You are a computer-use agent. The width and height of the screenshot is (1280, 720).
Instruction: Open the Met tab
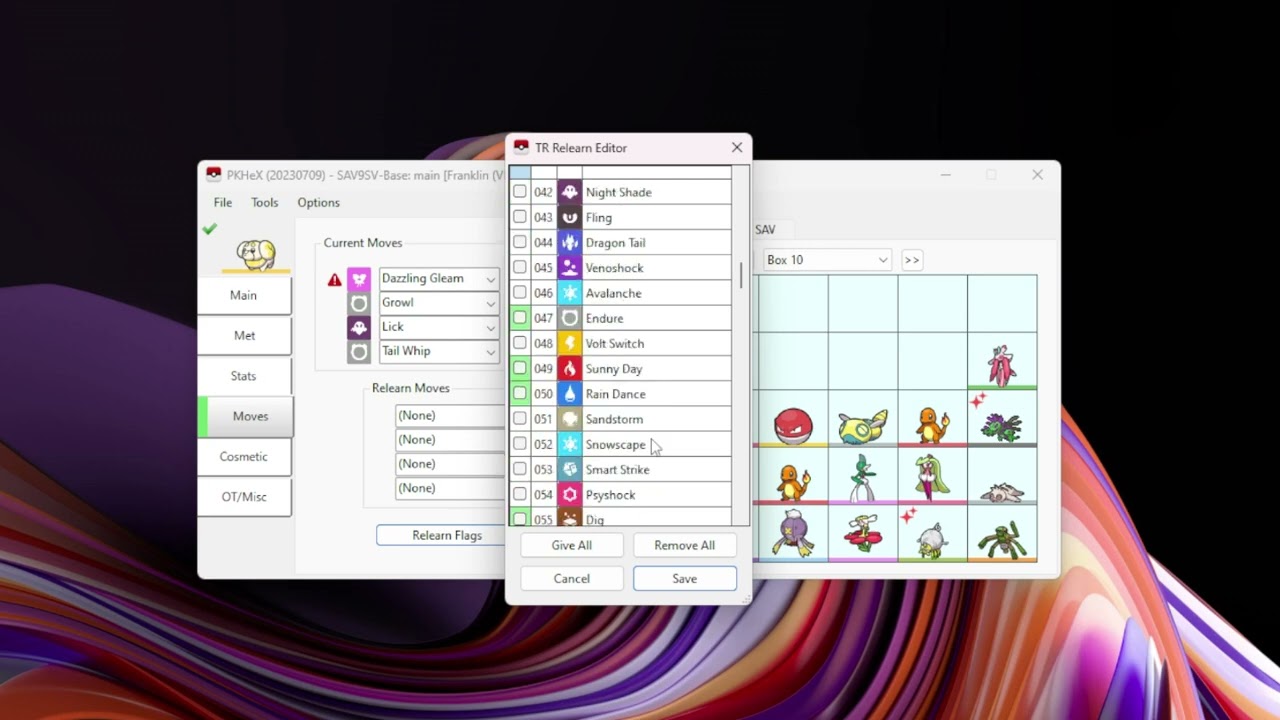point(244,335)
